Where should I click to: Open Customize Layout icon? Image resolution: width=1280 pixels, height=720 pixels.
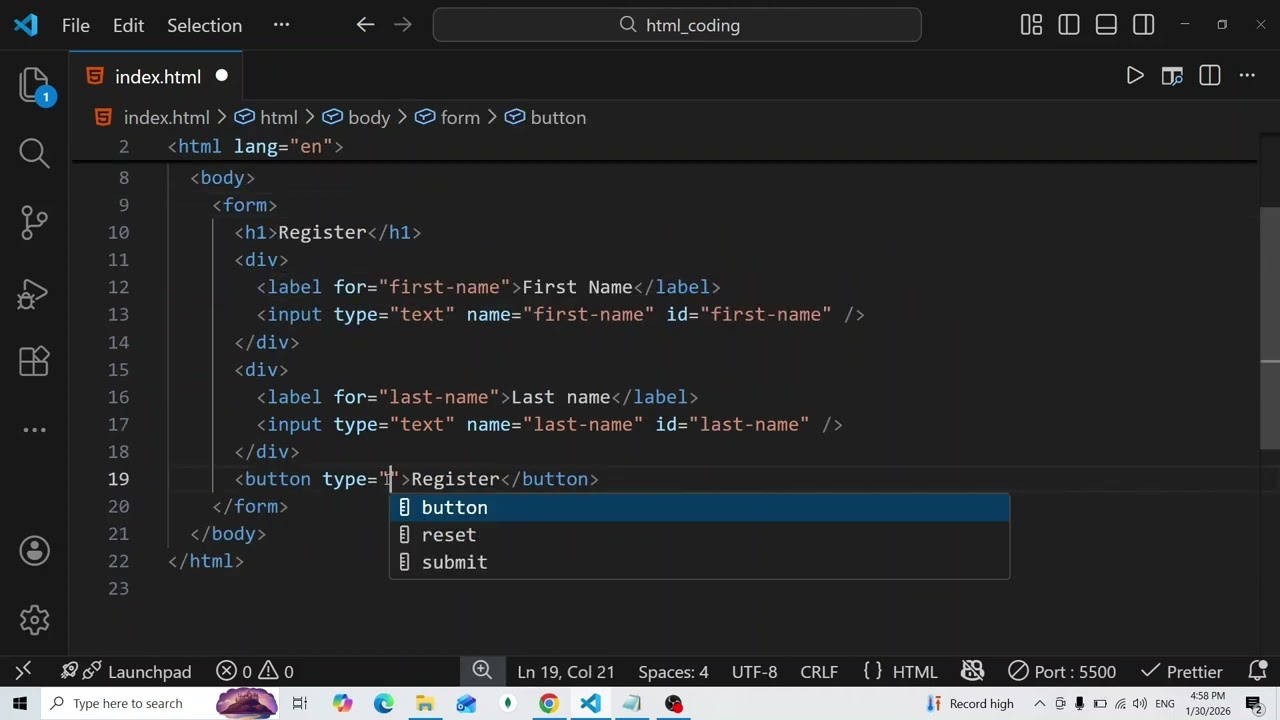1031,25
